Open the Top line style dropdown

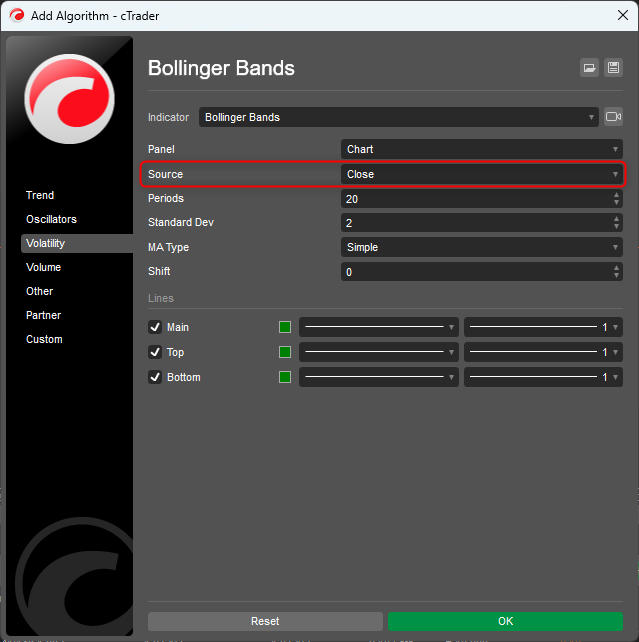379,352
